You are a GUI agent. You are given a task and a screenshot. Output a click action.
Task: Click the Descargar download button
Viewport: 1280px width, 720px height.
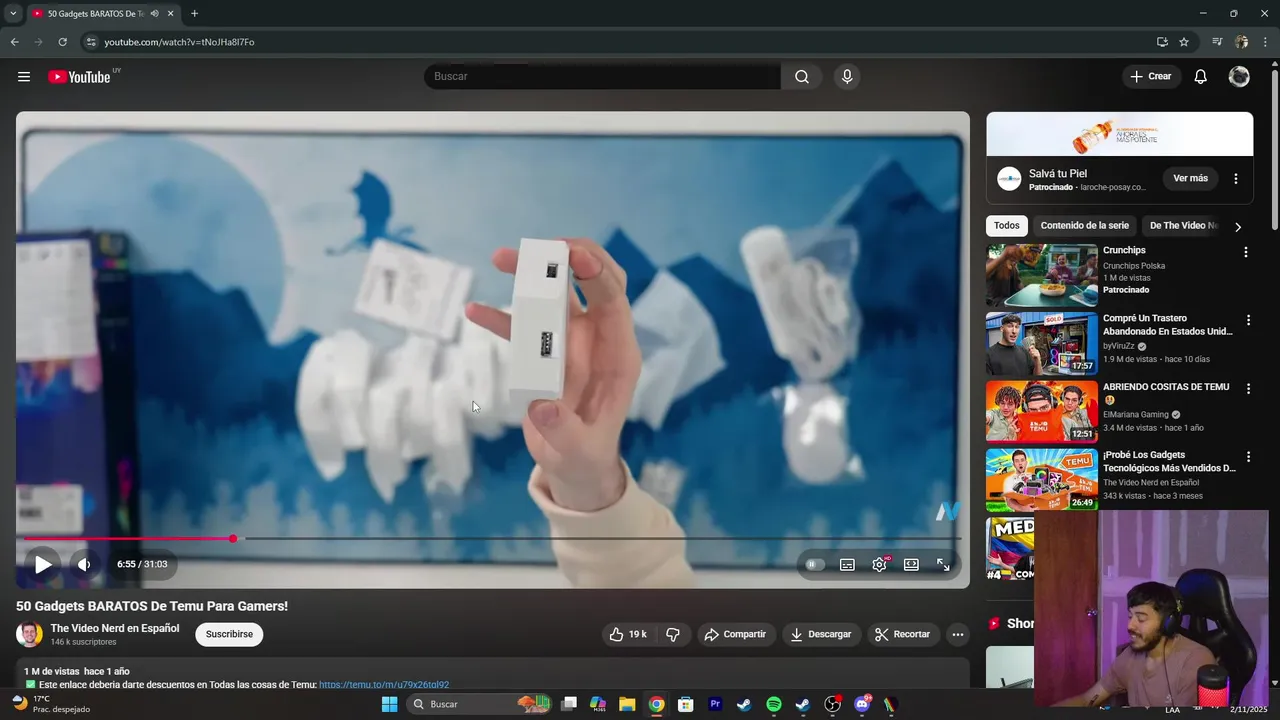820,634
